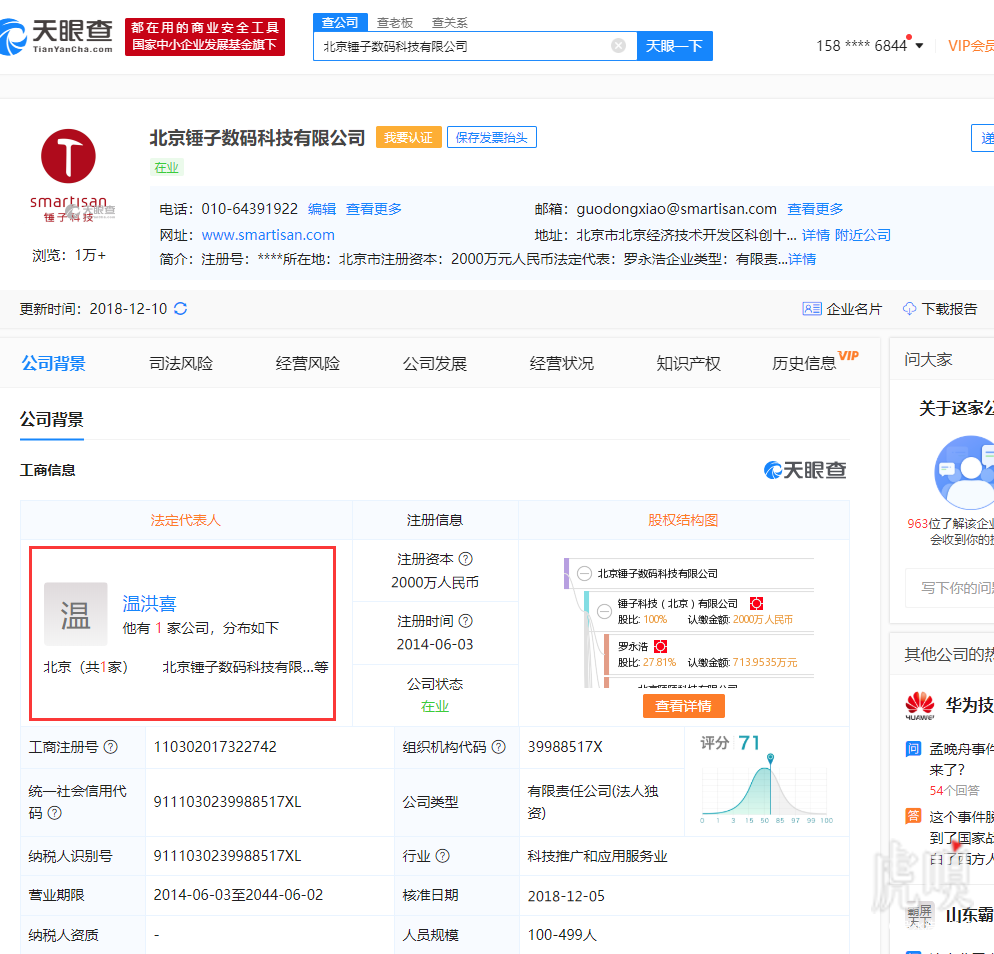Click the TianYanCha logo
This screenshot has height=954, width=994.
click(56, 36)
